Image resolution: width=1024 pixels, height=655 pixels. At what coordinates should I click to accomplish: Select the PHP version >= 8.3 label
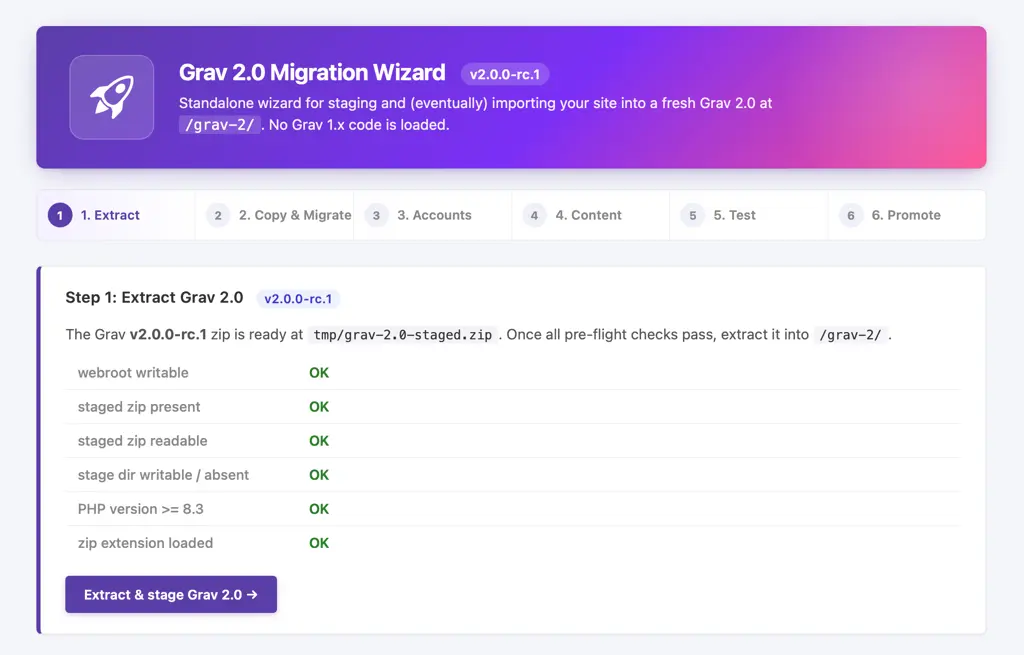point(140,509)
